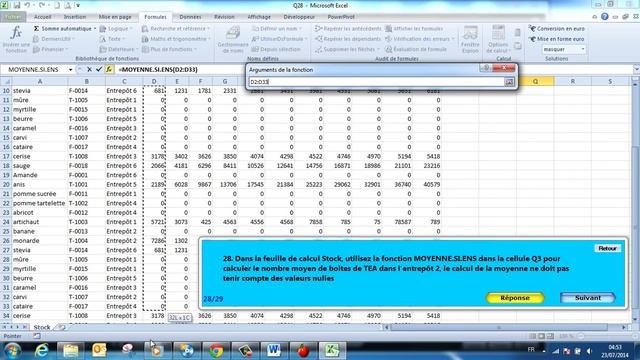The image size is (640, 360).
Task: Open Options de calcul dropdown
Action: coord(498,40)
